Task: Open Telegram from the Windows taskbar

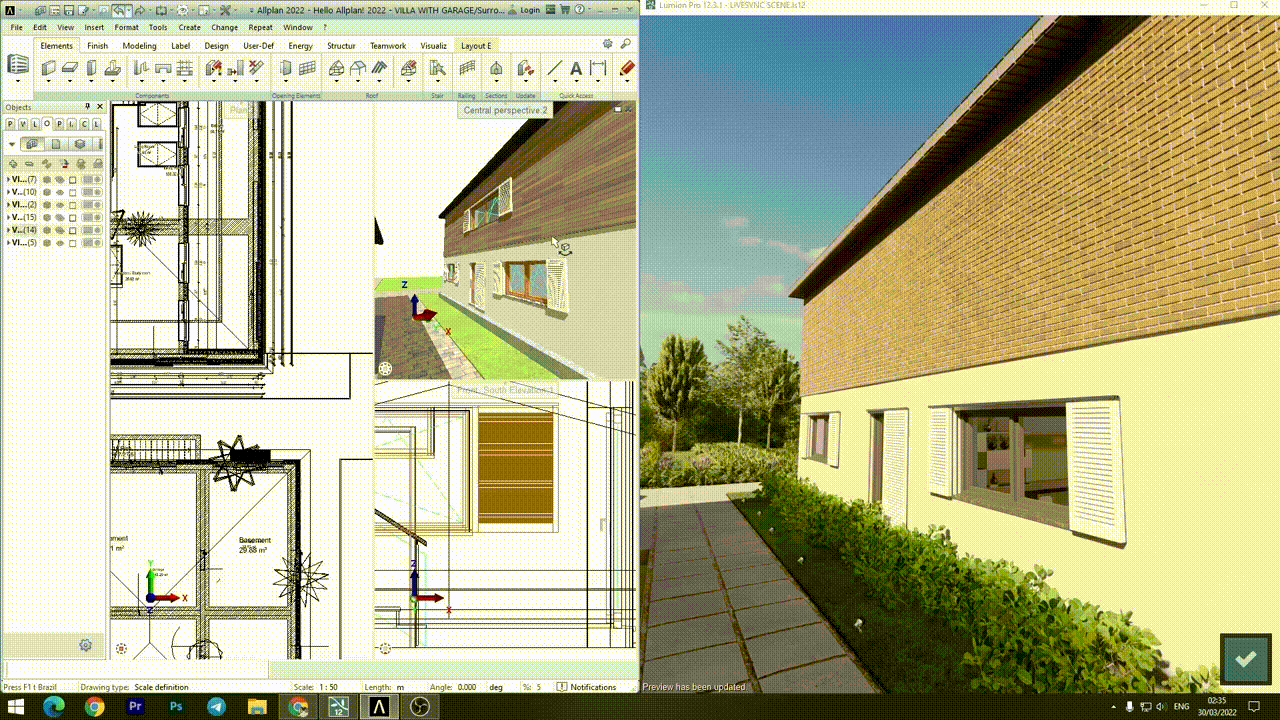Action: click(x=216, y=707)
